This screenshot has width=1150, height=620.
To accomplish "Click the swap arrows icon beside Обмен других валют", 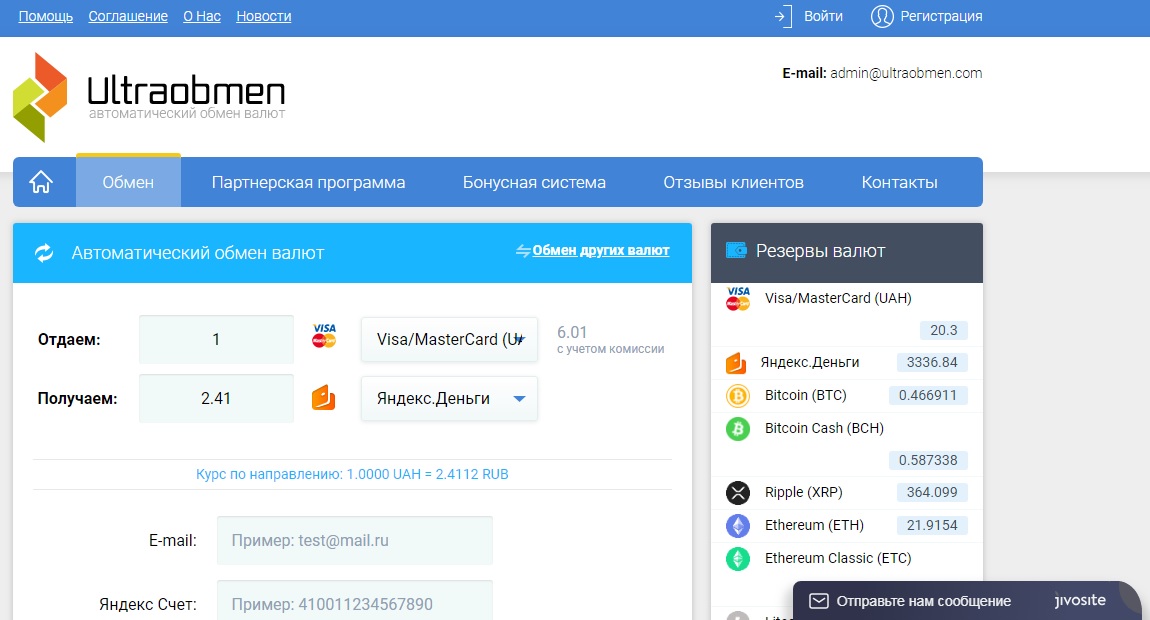I will tap(523, 251).
